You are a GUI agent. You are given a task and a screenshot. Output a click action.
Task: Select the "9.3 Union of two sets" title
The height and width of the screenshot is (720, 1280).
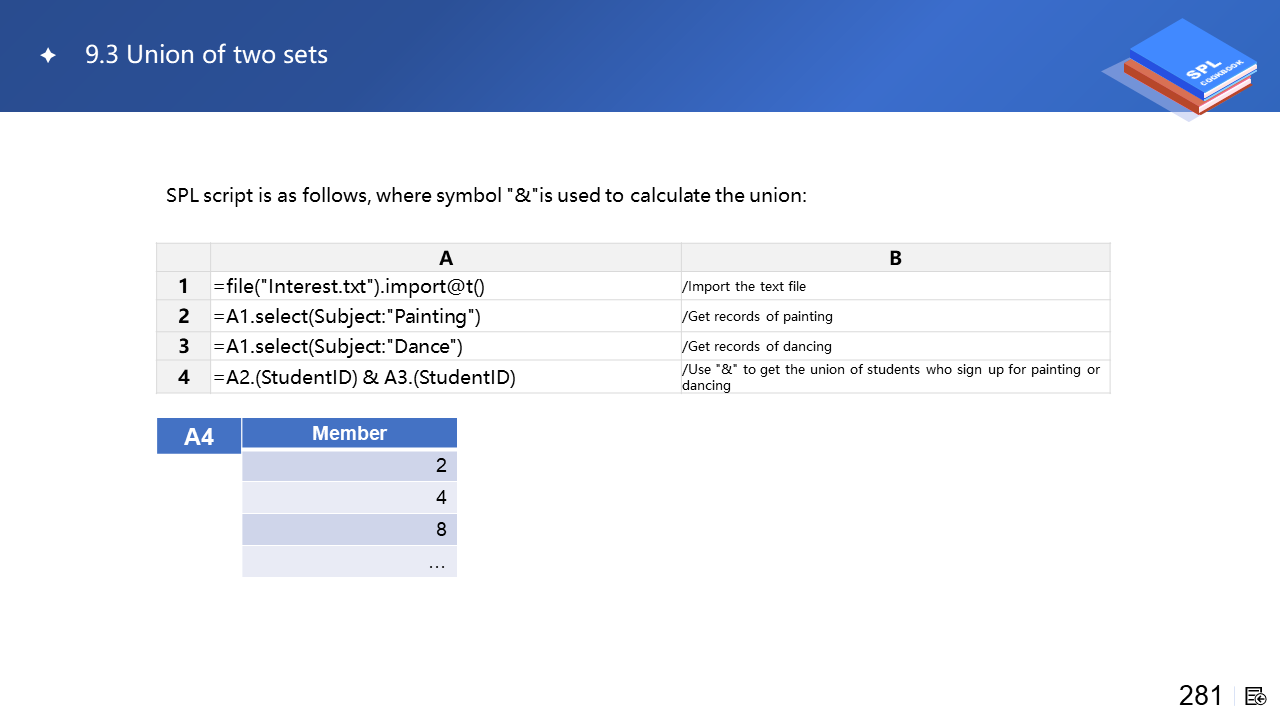point(207,55)
